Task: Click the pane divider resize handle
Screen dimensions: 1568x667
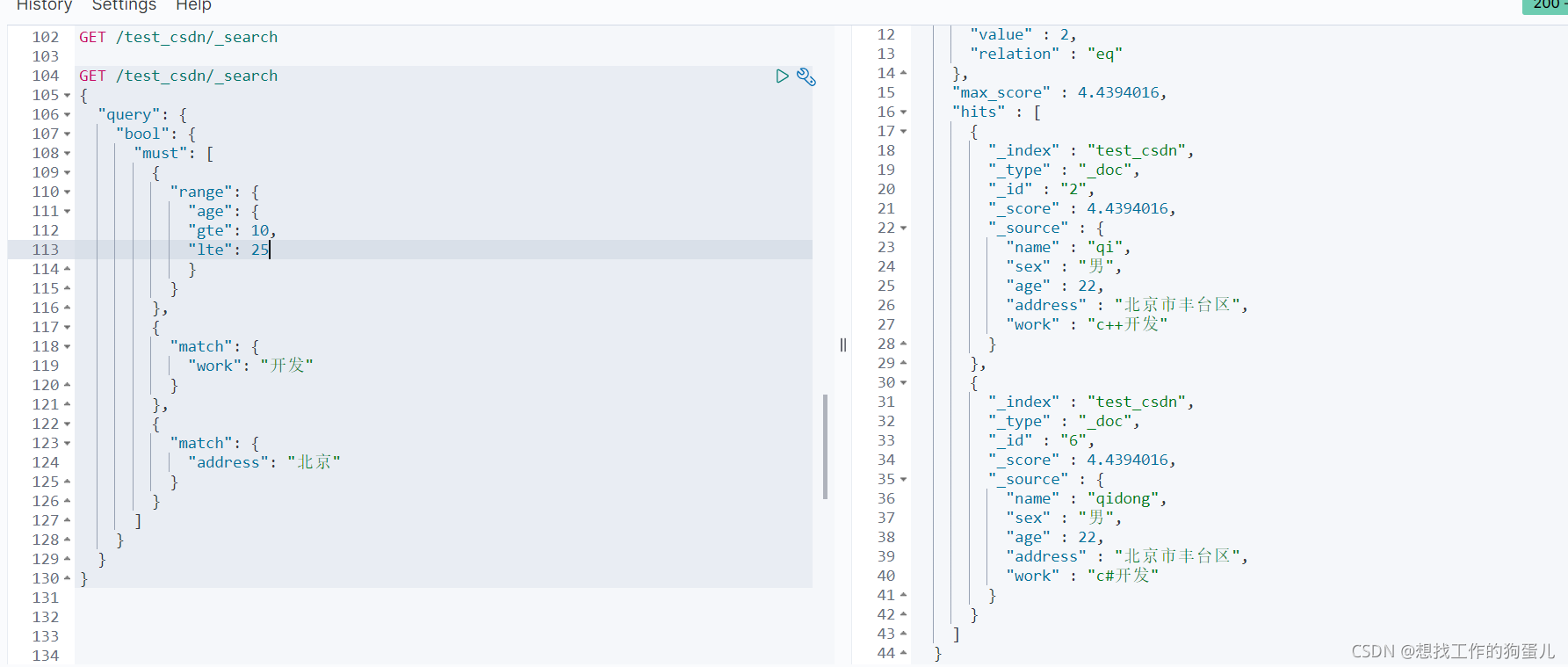Action: [x=843, y=344]
